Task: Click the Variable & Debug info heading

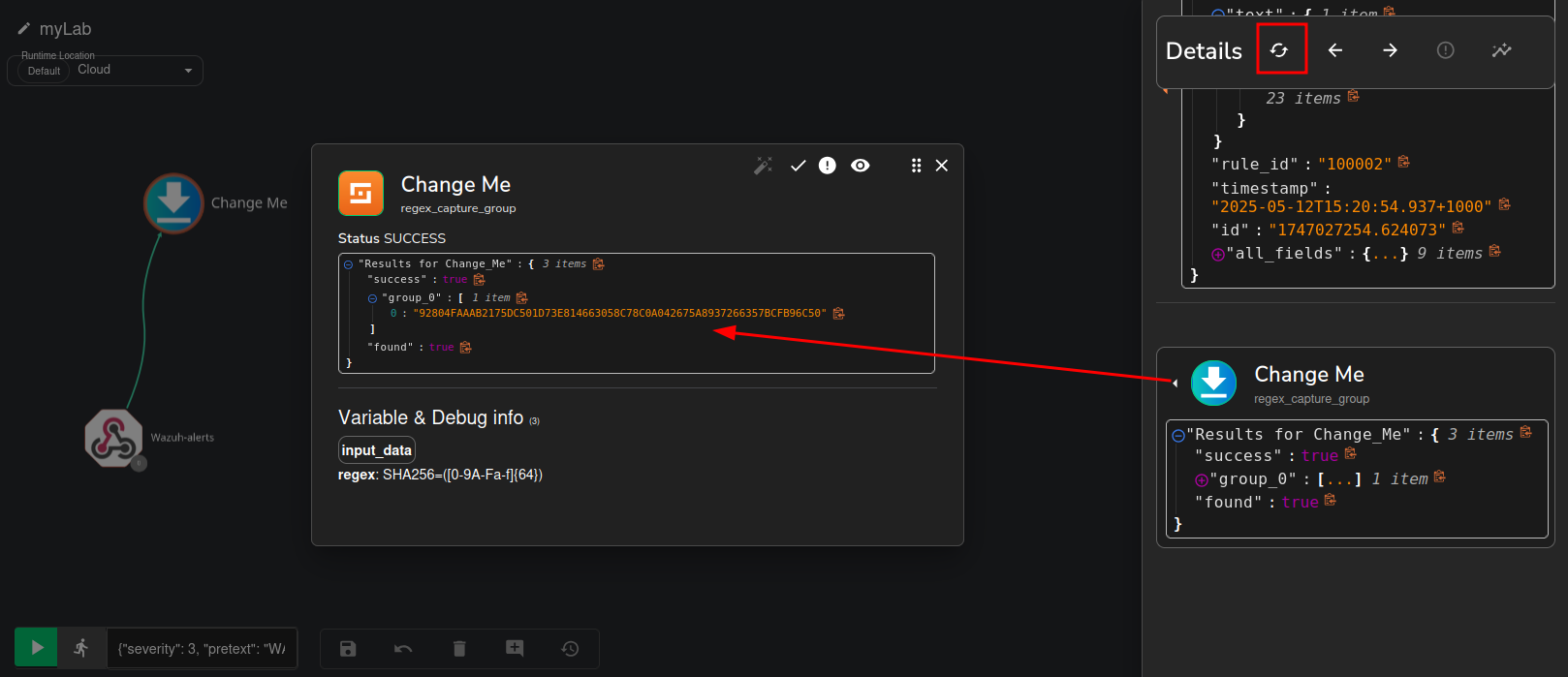Action: 430,417
